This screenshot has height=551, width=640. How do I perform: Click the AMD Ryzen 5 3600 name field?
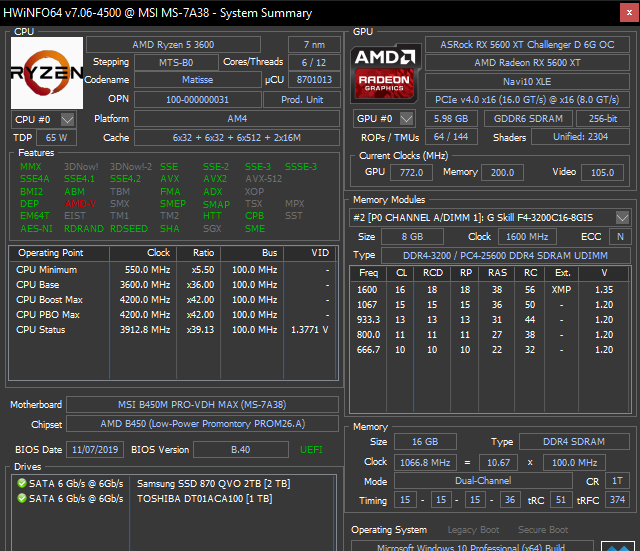pos(173,44)
